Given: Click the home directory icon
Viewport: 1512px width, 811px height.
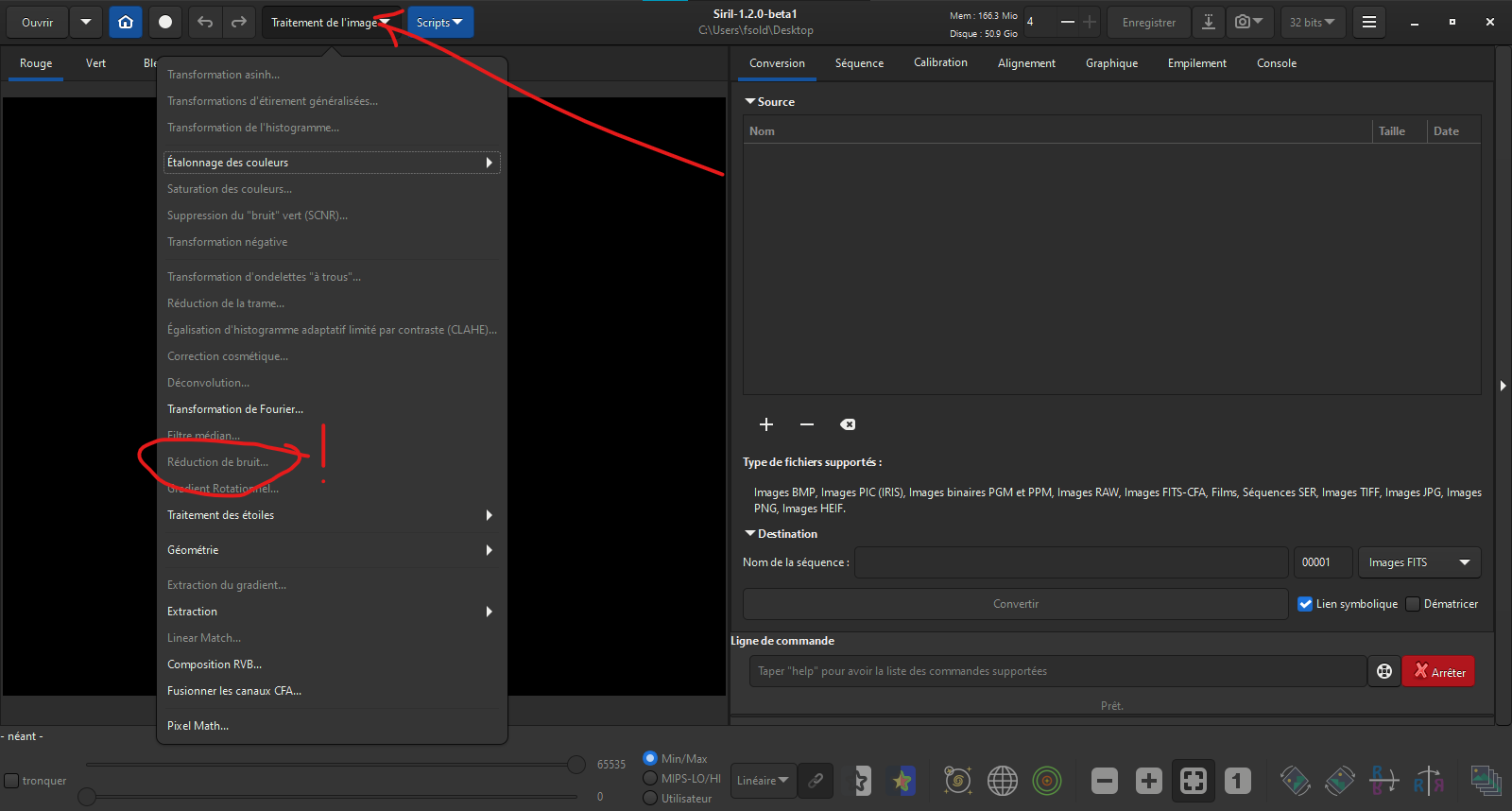Looking at the screenshot, I should 126,22.
